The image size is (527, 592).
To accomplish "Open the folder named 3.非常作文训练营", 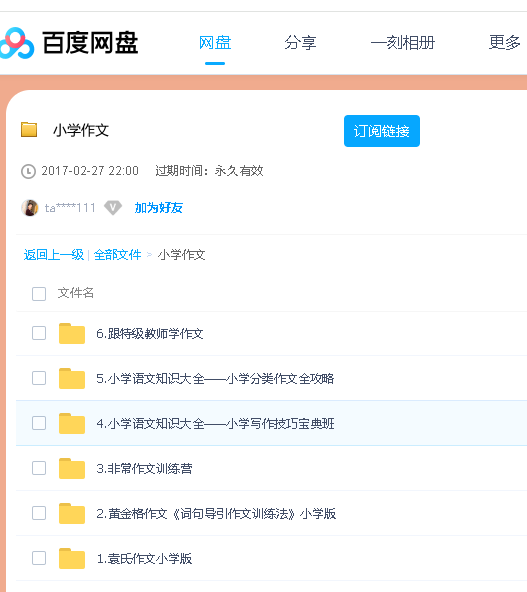I will click(144, 468).
